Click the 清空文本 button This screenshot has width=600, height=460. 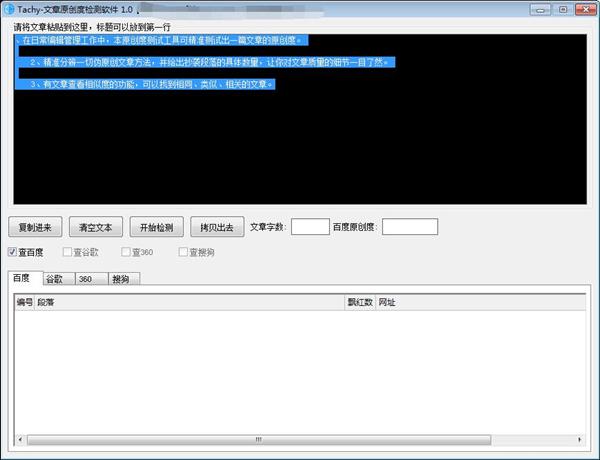(x=96, y=227)
